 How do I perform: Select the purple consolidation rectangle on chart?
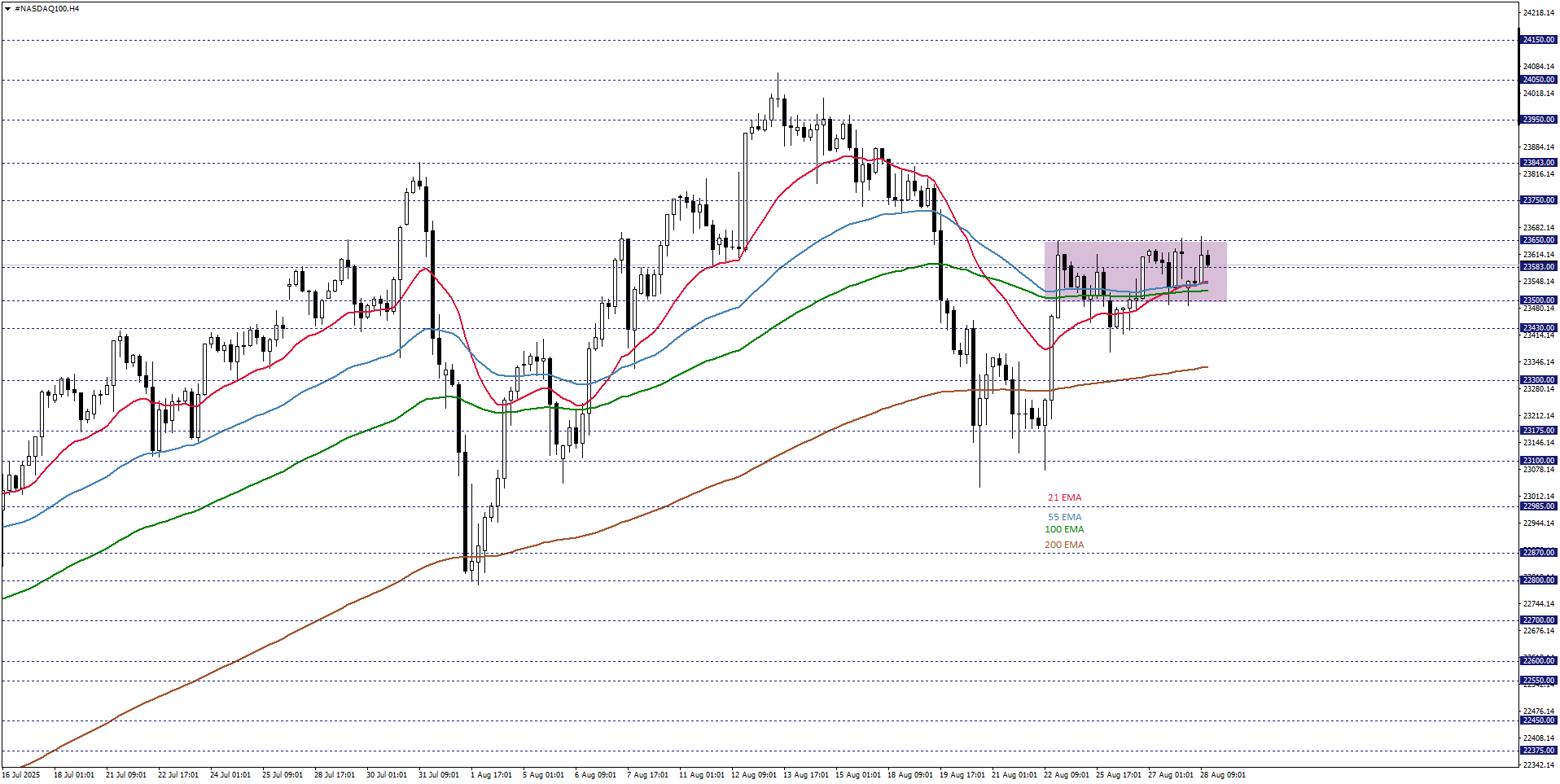[x=1135, y=271]
